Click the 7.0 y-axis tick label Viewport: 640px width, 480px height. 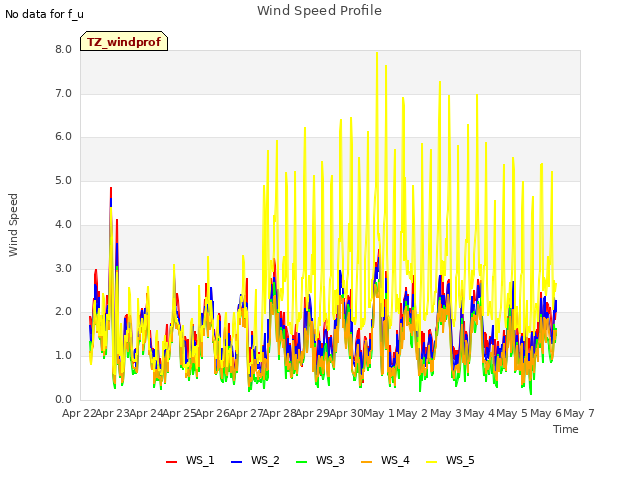63,93
